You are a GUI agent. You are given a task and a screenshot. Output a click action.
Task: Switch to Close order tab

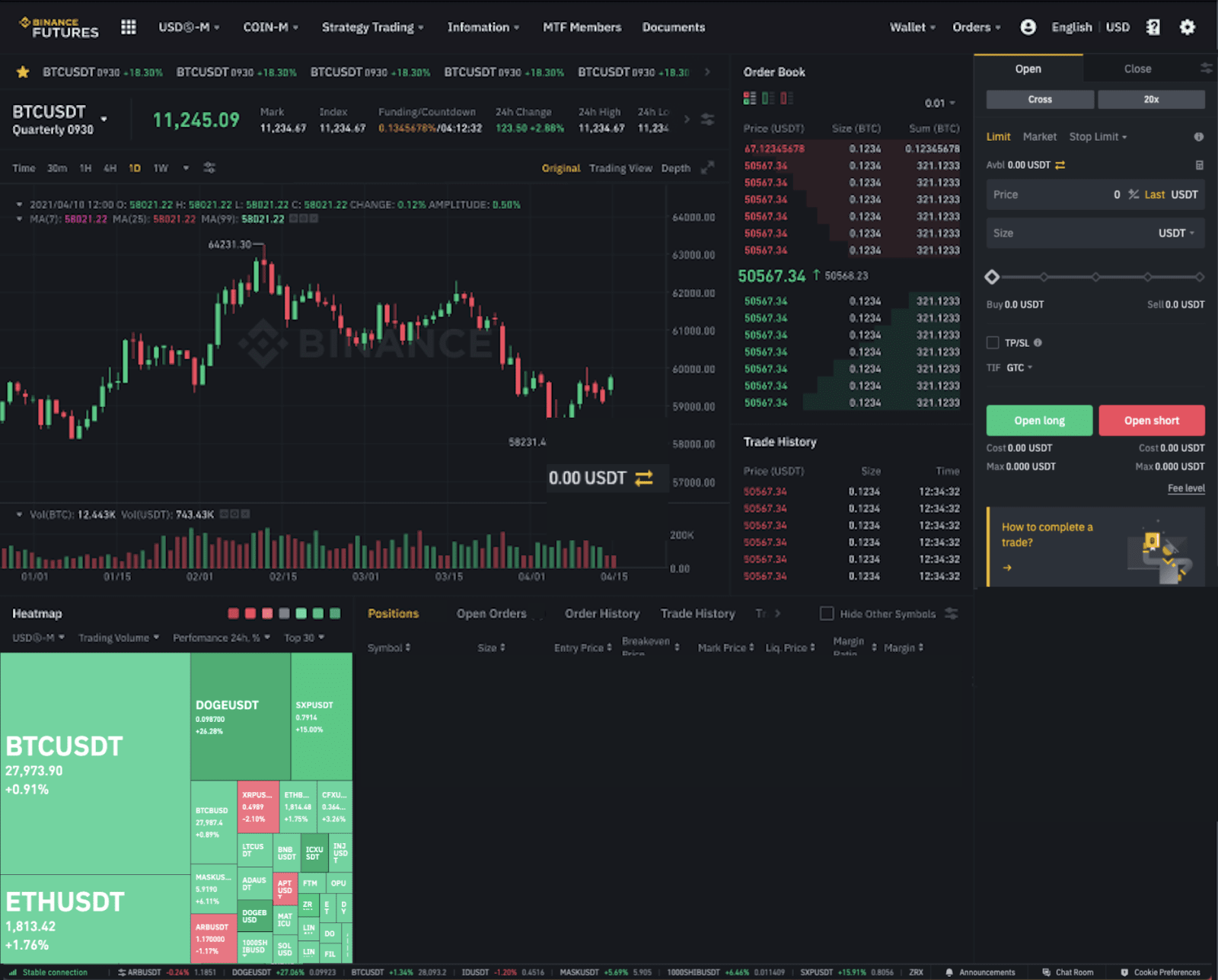pos(1137,69)
